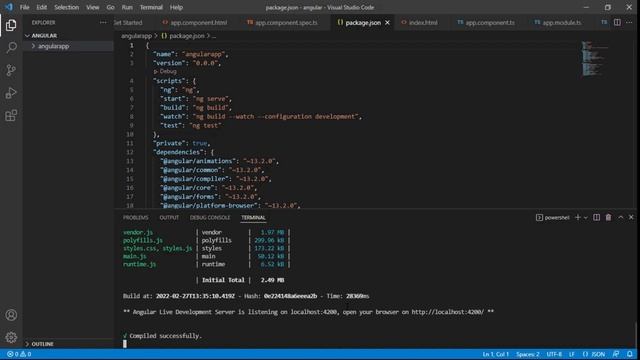Open the Explorer view in activity bar

click(11, 25)
